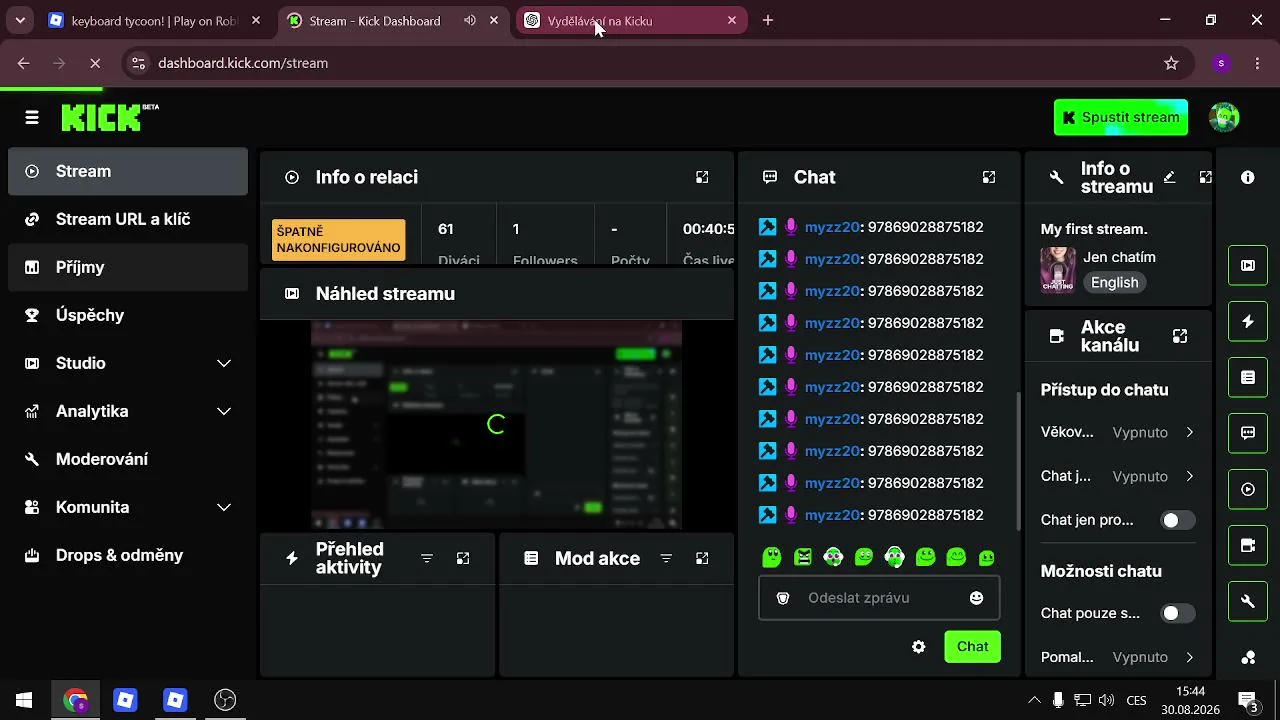Open filter options for Přehled aktivity
The image size is (1280, 720).
(x=427, y=559)
